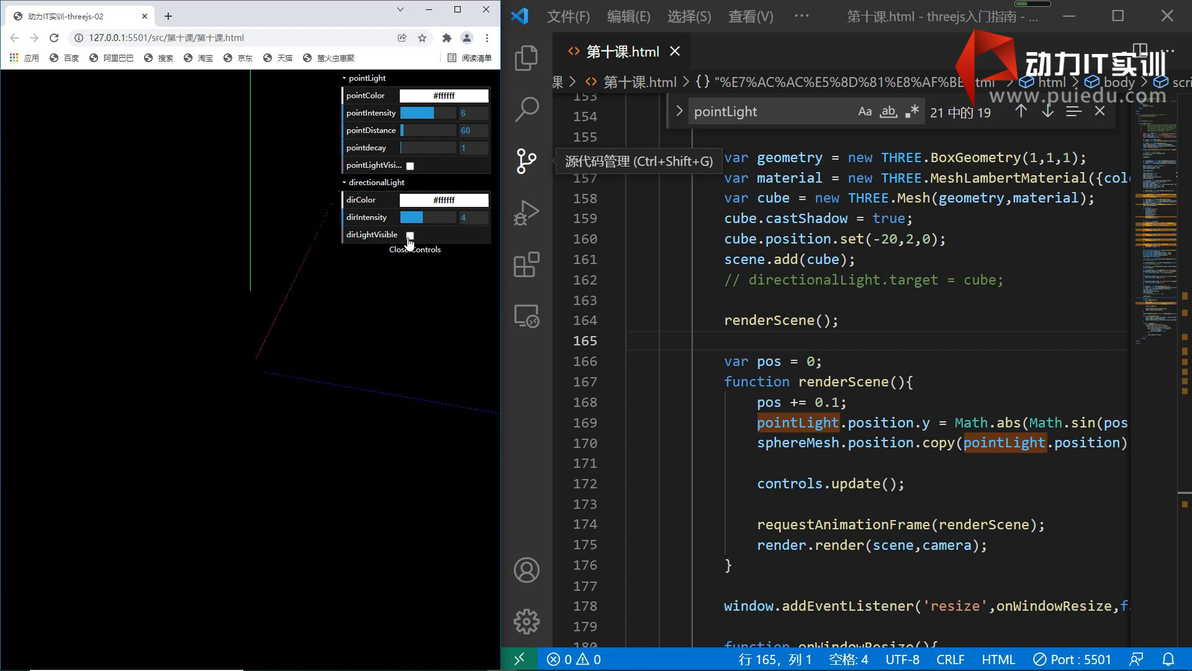Expand the replace field in find widget
1192x671 pixels.
[x=679, y=112]
